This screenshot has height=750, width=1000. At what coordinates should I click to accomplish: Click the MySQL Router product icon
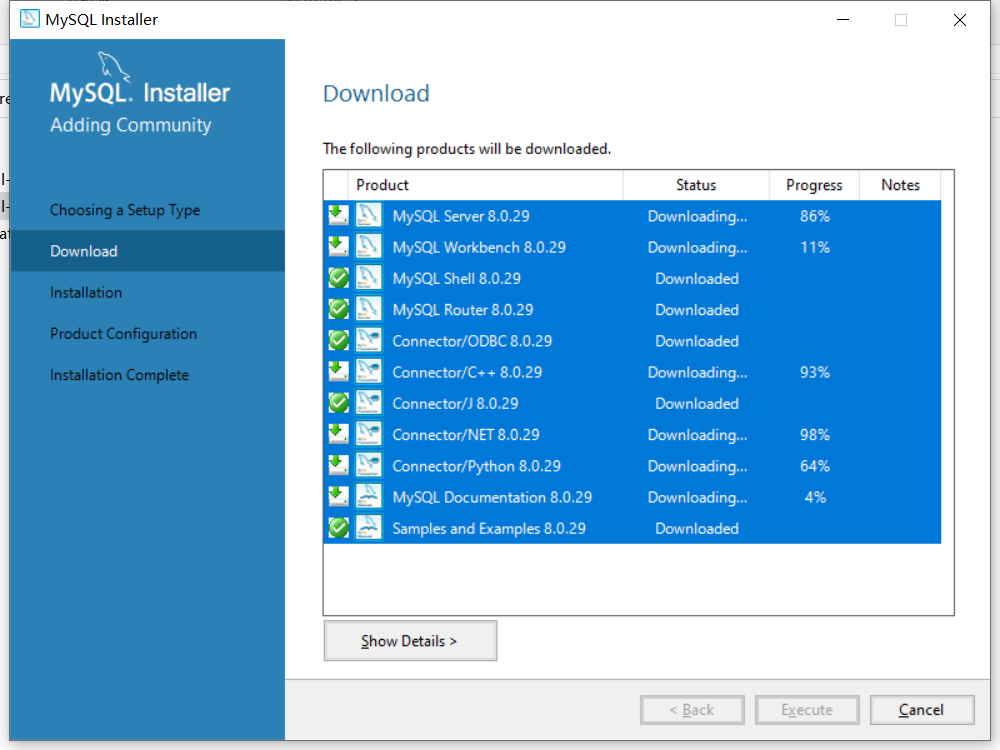[x=369, y=310]
